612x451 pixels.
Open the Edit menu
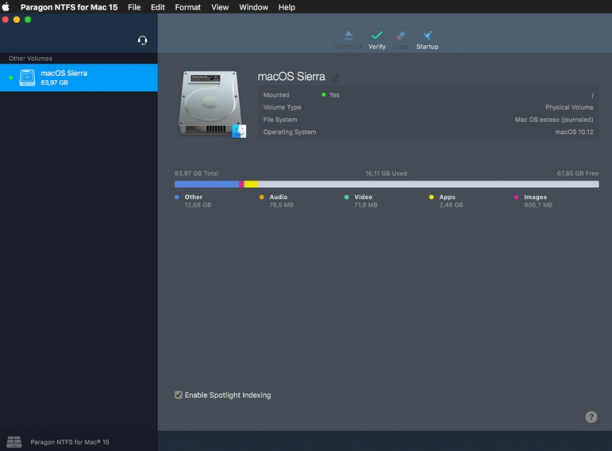(158, 7)
